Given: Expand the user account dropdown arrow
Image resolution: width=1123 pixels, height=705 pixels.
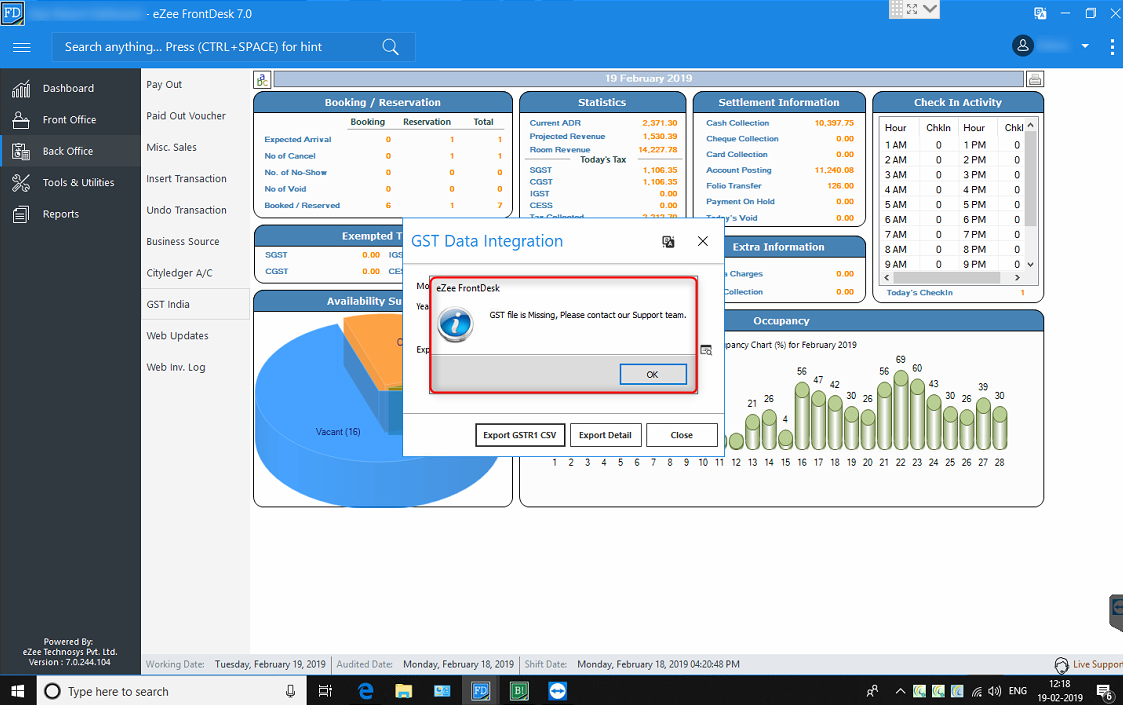Looking at the screenshot, I should click(x=1085, y=46).
